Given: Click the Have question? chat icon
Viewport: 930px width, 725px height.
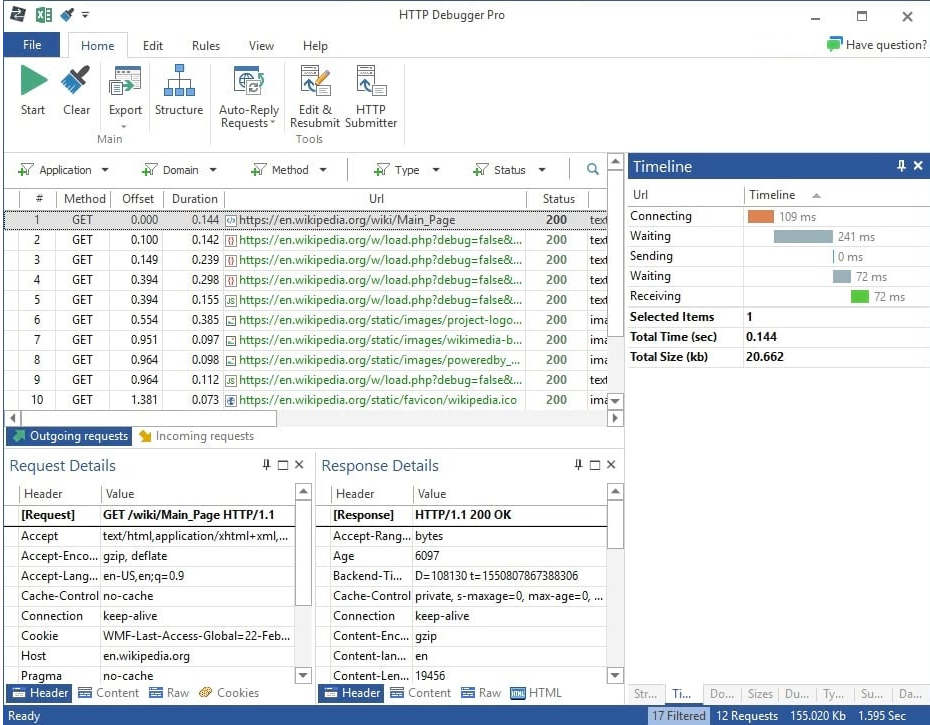Looking at the screenshot, I should [834, 45].
